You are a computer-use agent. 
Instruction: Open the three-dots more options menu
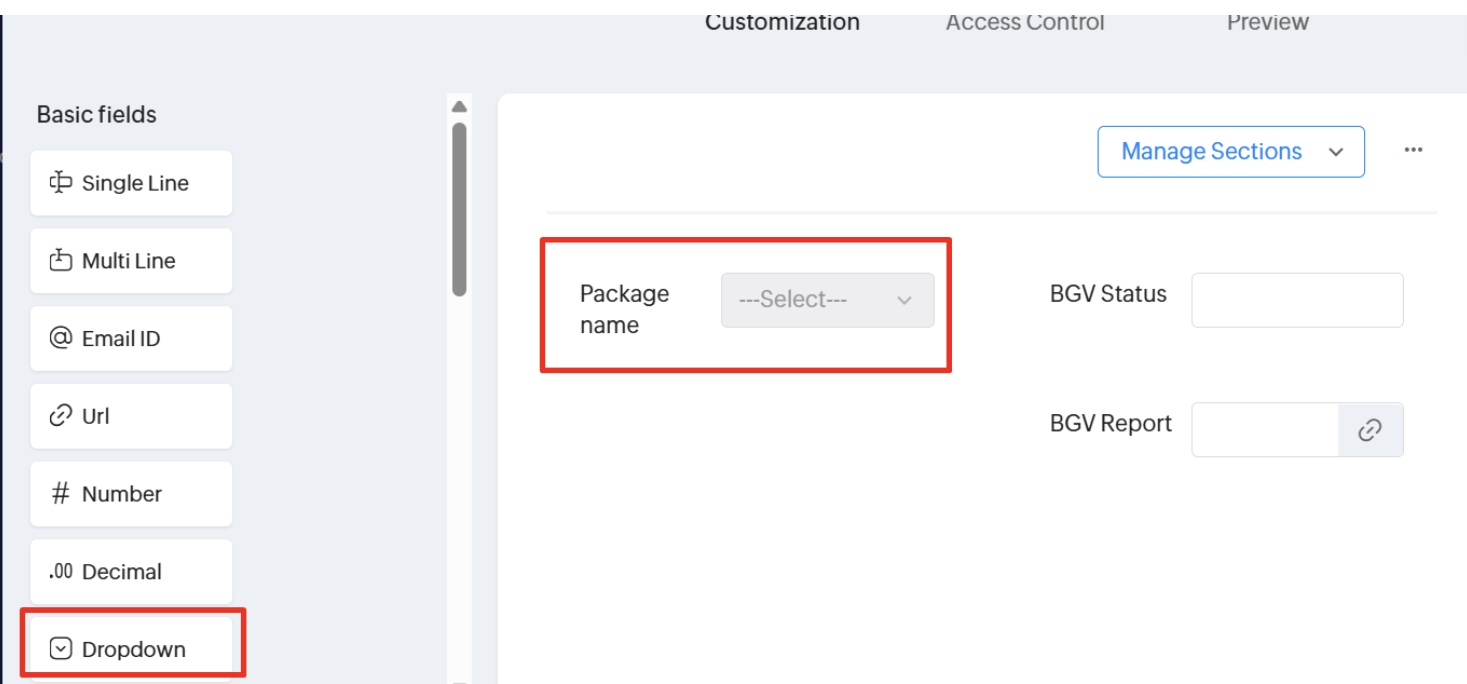tap(1413, 150)
